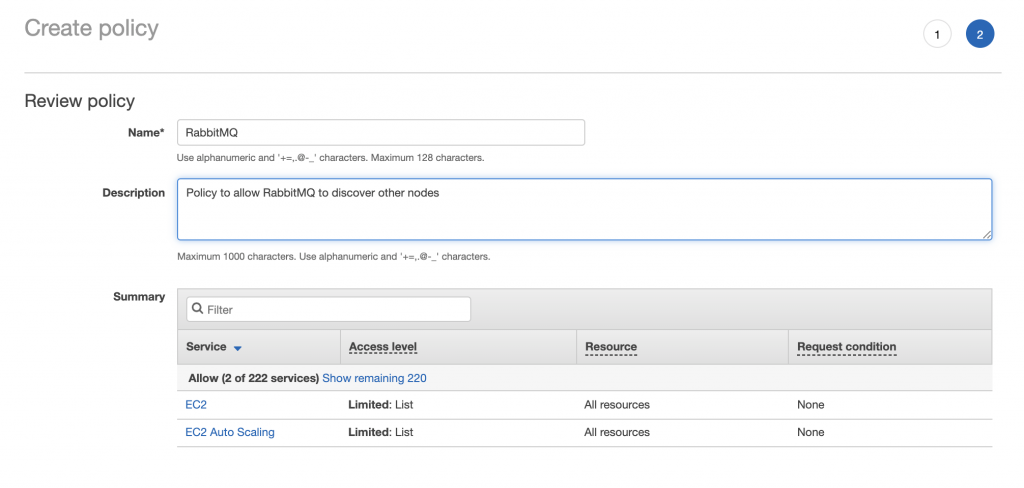Click the Request condition column header
The image size is (1024, 488).
(x=846, y=347)
